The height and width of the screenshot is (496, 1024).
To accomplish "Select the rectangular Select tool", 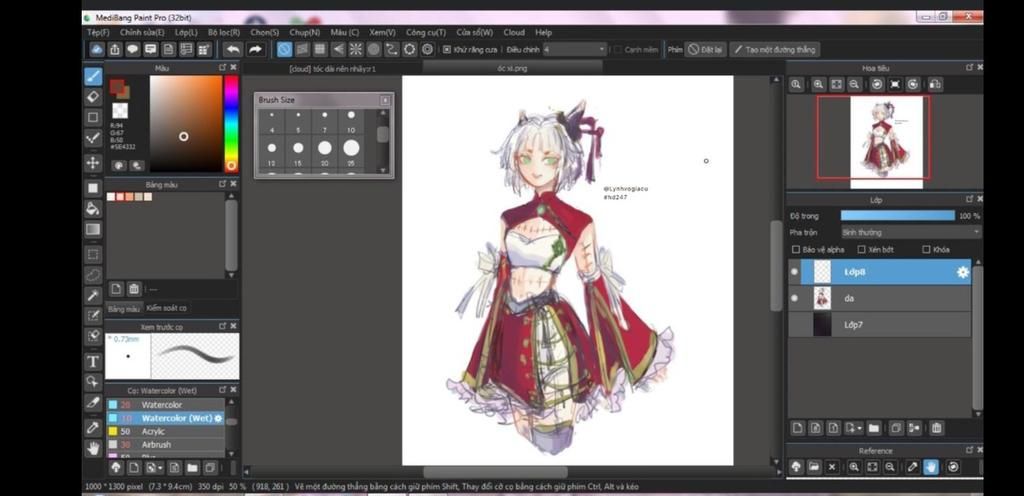I will [93, 255].
